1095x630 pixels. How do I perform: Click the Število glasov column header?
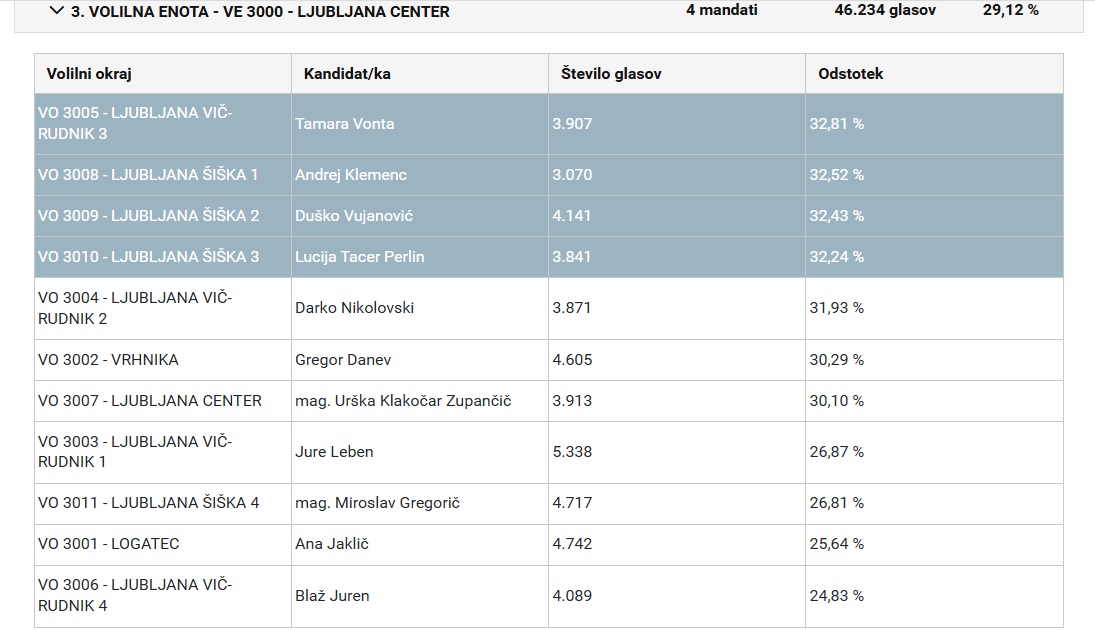(610, 73)
